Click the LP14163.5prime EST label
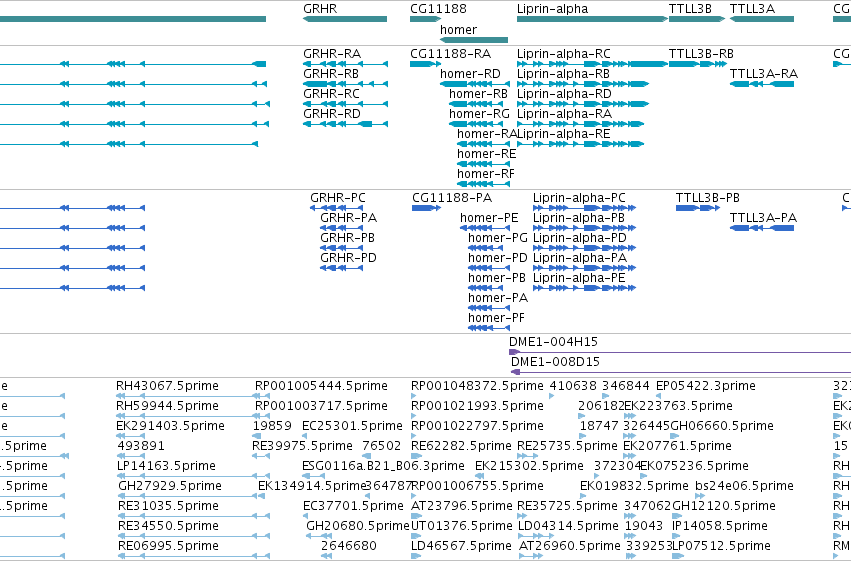851x561 pixels. 167,466
